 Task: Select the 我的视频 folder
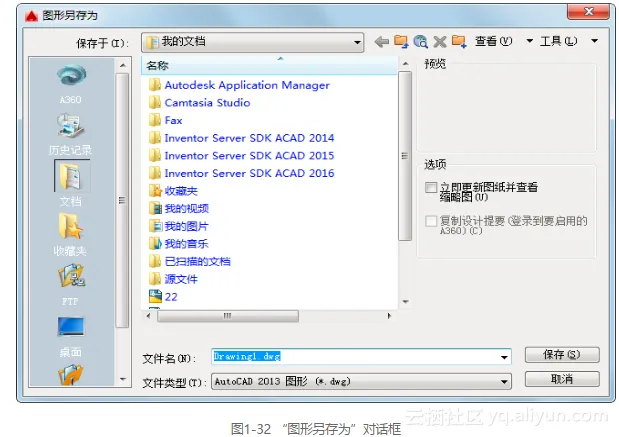click(x=178, y=208)
